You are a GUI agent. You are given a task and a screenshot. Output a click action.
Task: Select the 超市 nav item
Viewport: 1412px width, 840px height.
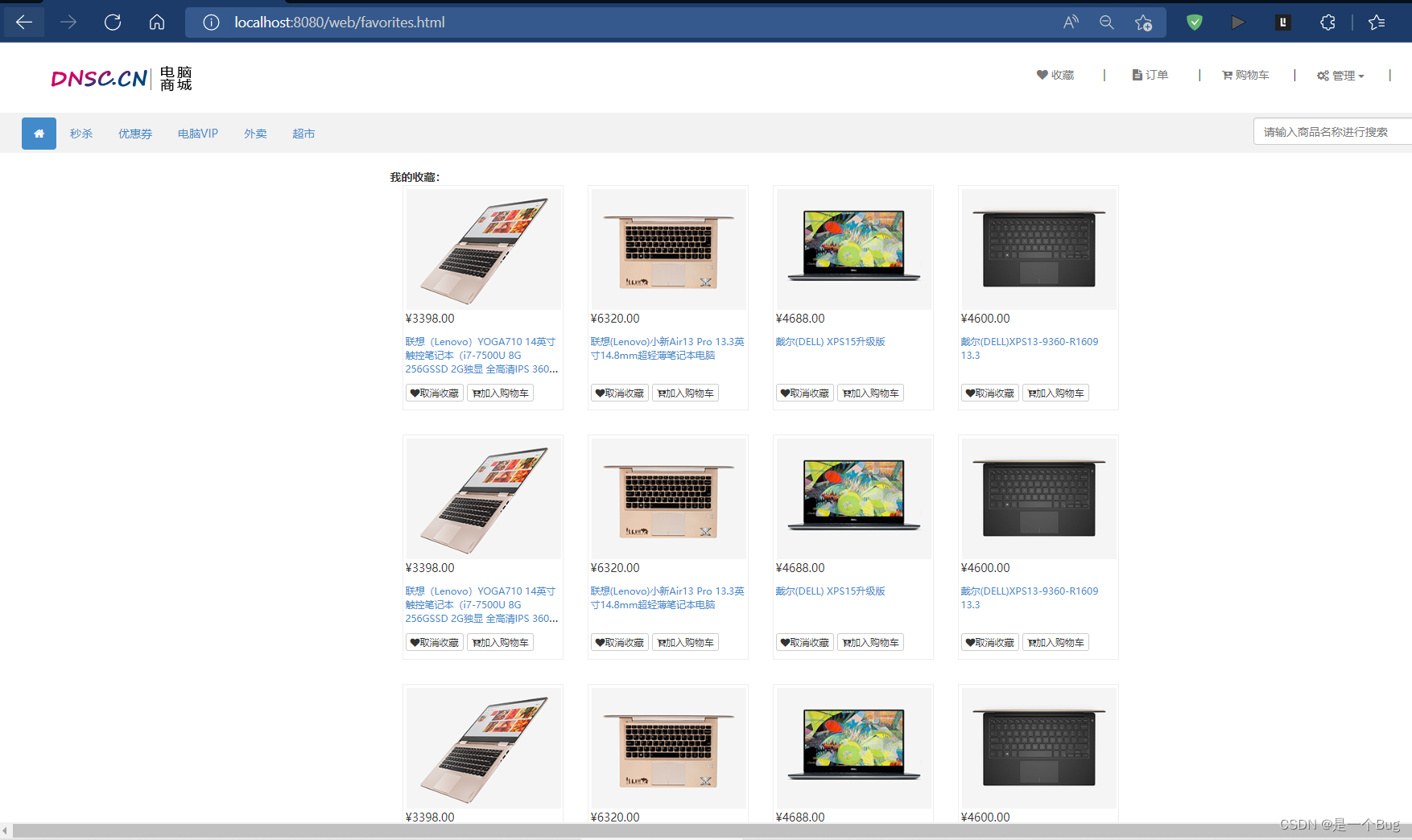coord(303,134)
